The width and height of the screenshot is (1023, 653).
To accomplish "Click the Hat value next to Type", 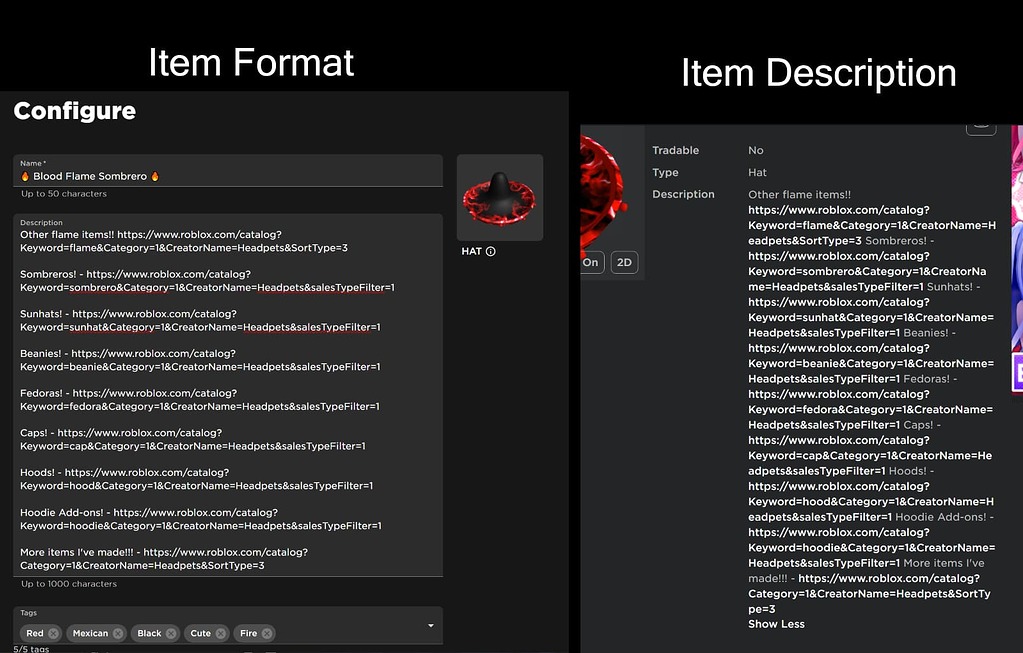I will pos(756,172).
